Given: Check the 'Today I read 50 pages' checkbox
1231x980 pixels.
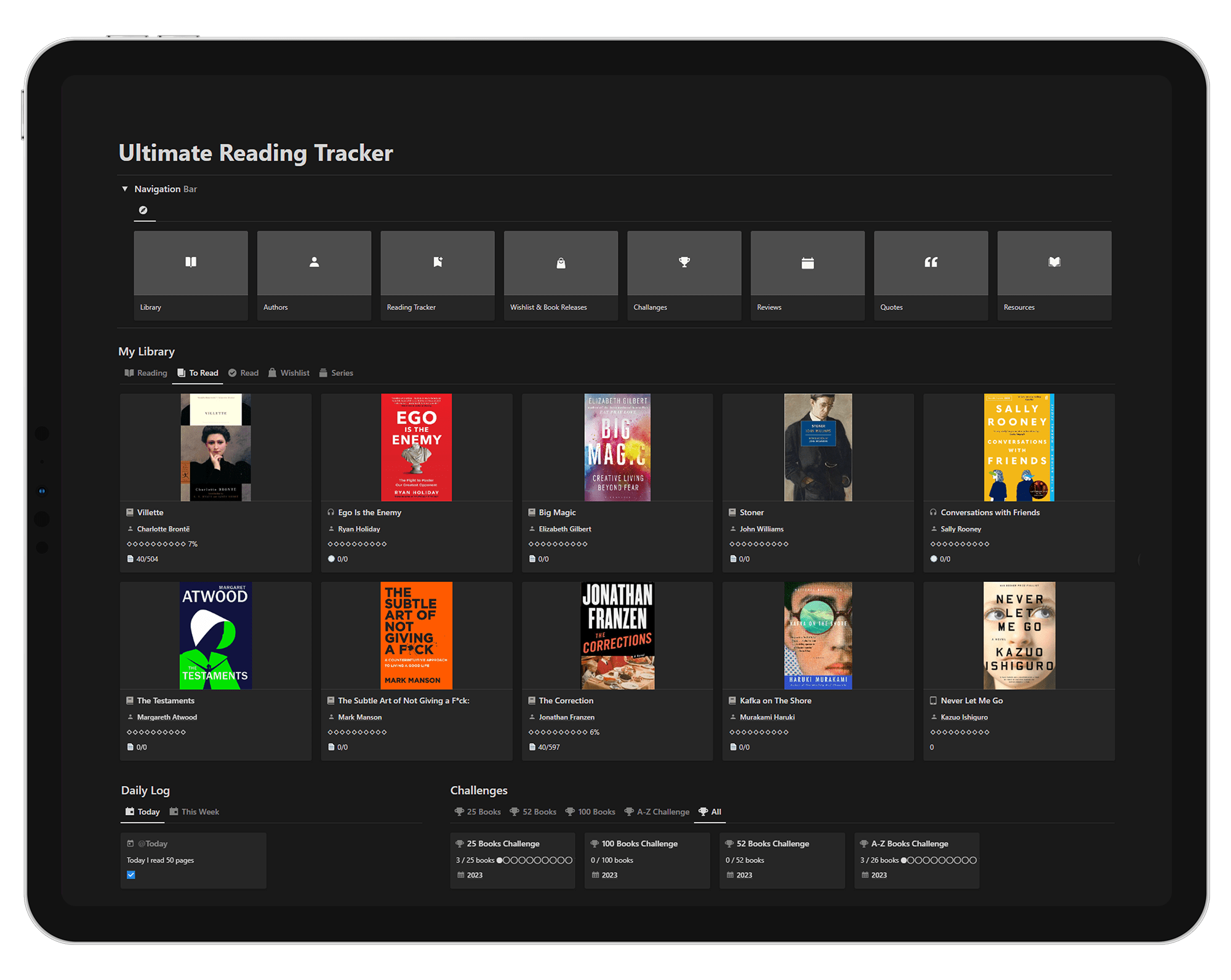Looking at the screenshot, I should pos(130,874).
